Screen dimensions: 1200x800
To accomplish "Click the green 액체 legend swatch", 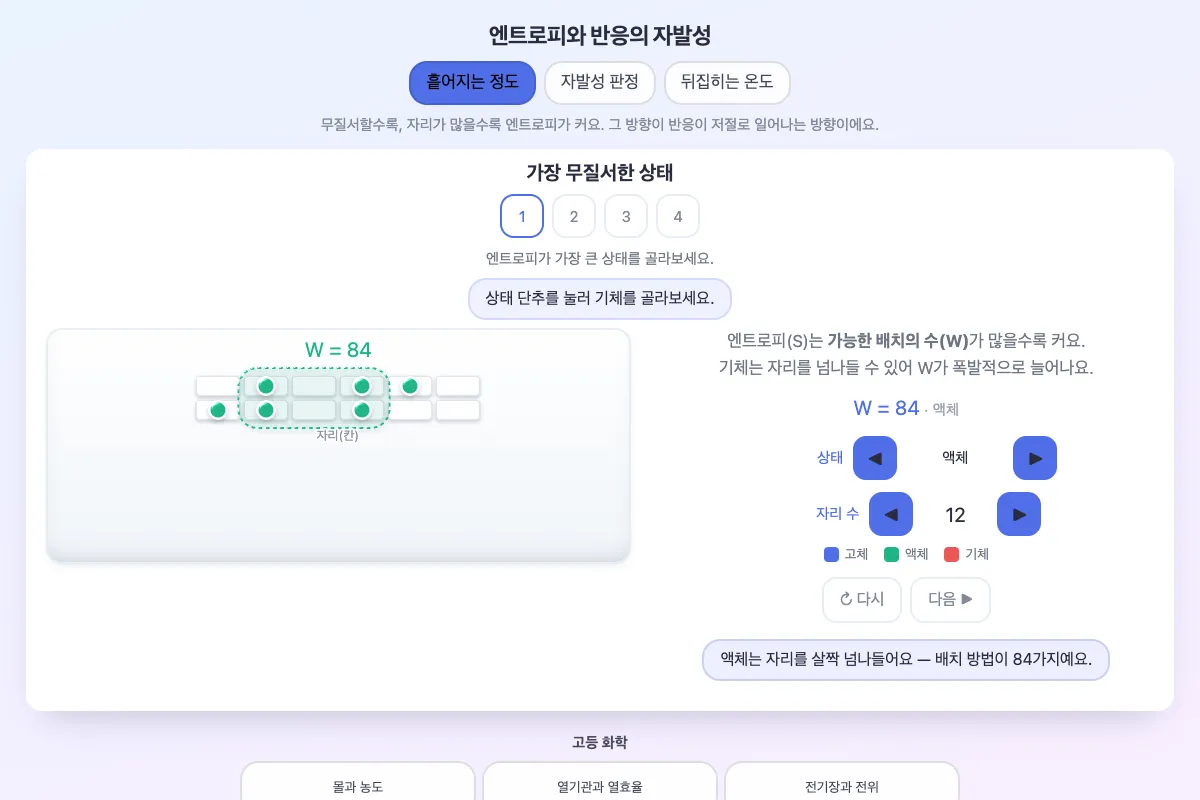I will click(x=891, y=554).
